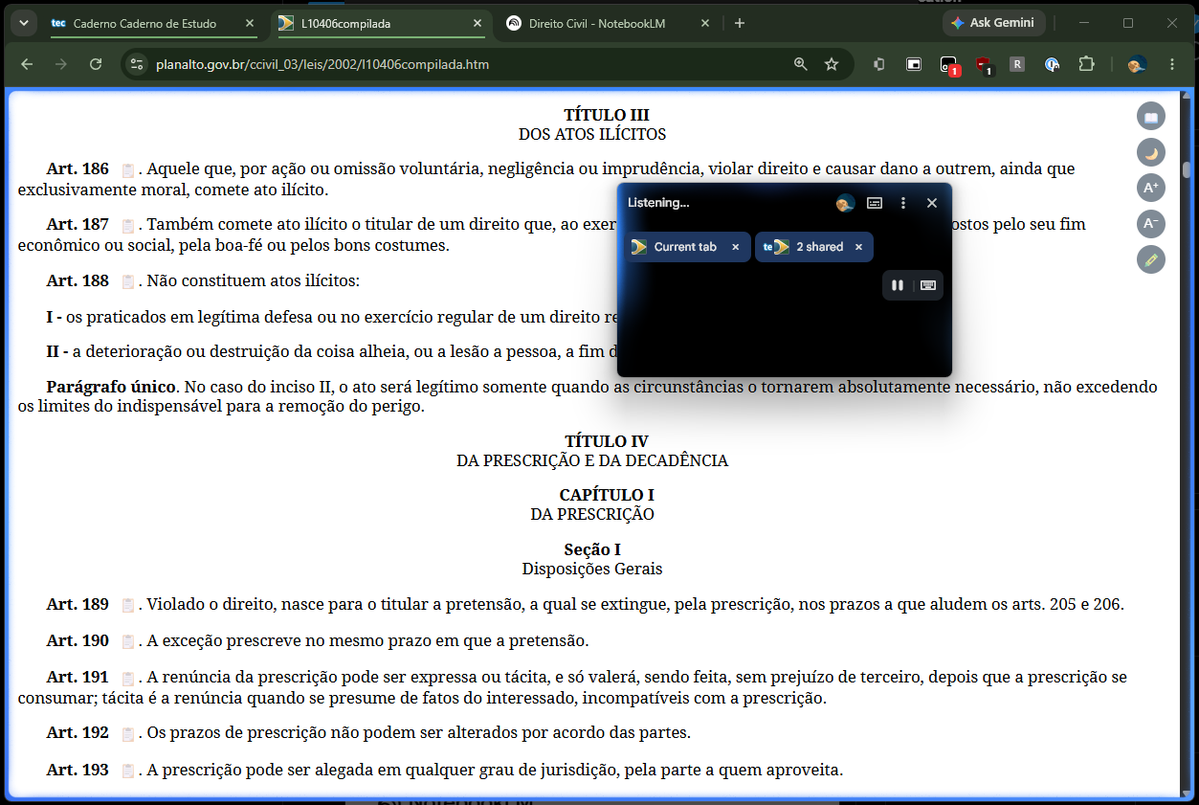Bookmark this page with the star
The image size is (1199, 805).
point(832,64)
